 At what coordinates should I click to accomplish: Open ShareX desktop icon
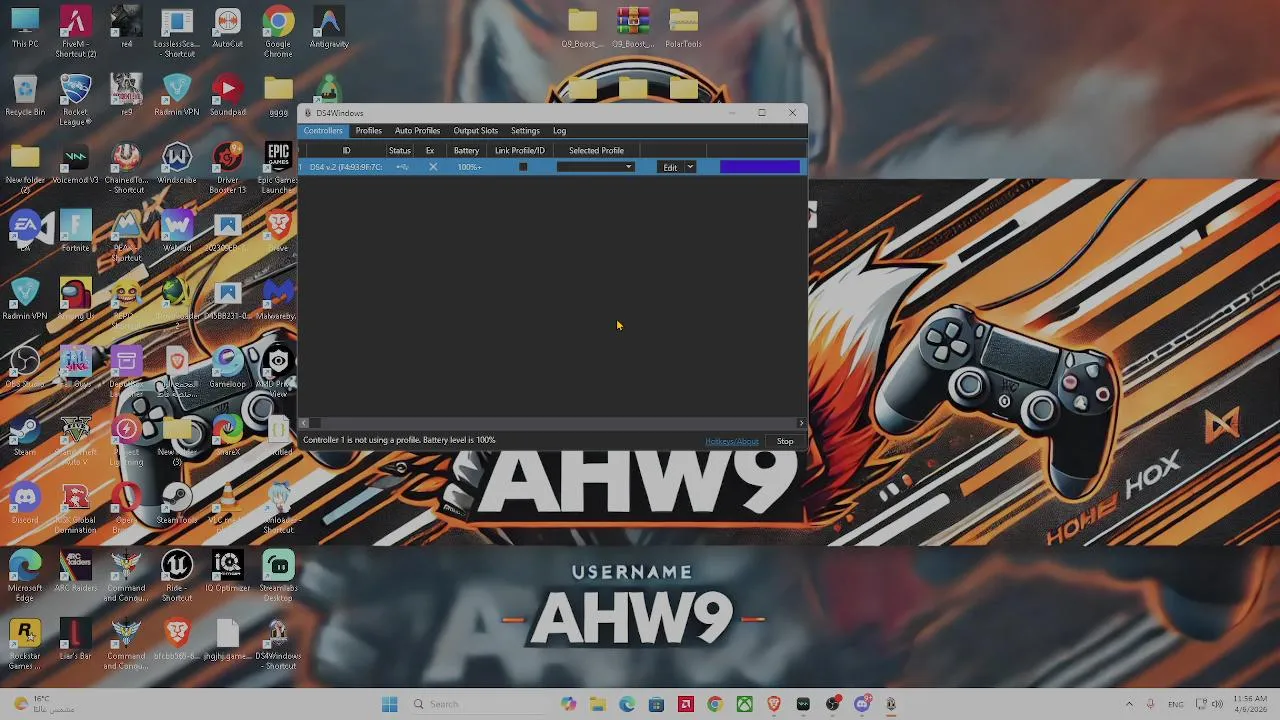click(x=227, y=436)
